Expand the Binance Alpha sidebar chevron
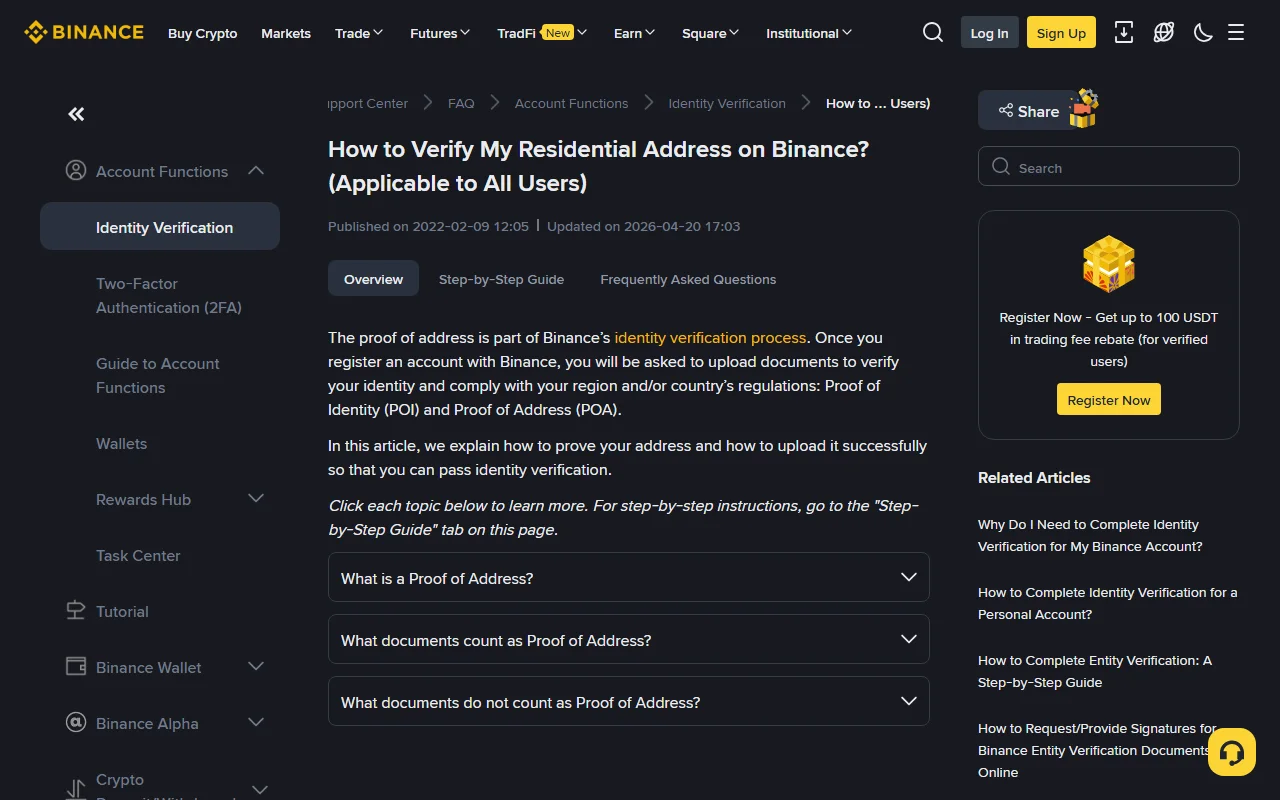The height and width of the screenshot is (800, 1280). 256,723
